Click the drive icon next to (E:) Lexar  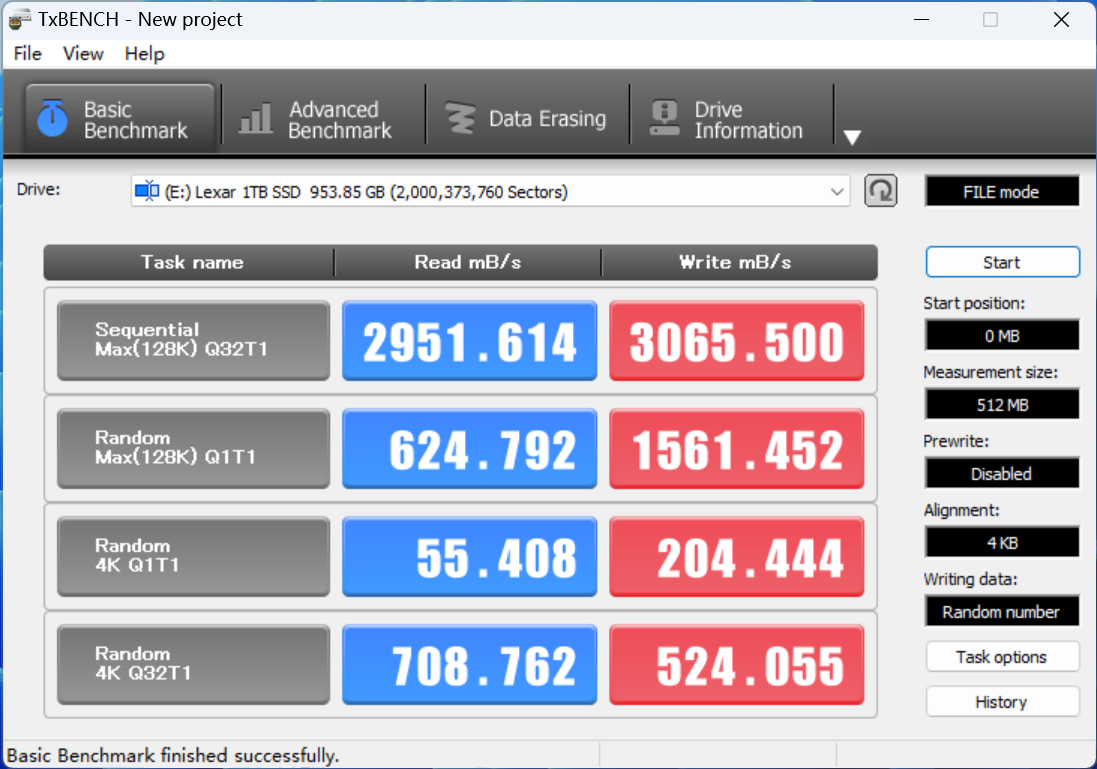click(x=147, y=191)
